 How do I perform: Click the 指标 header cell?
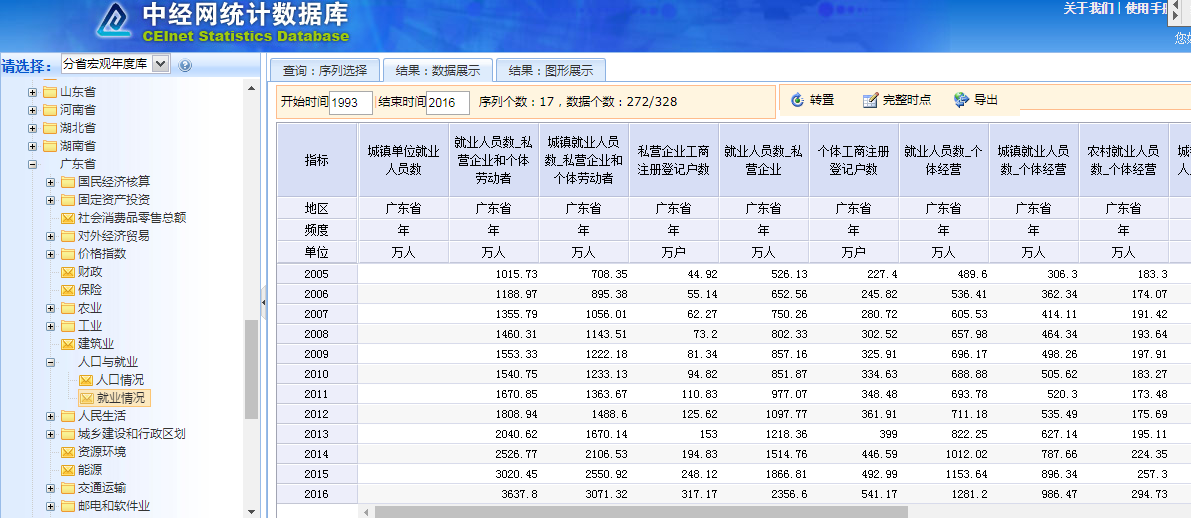click(317, 160)
